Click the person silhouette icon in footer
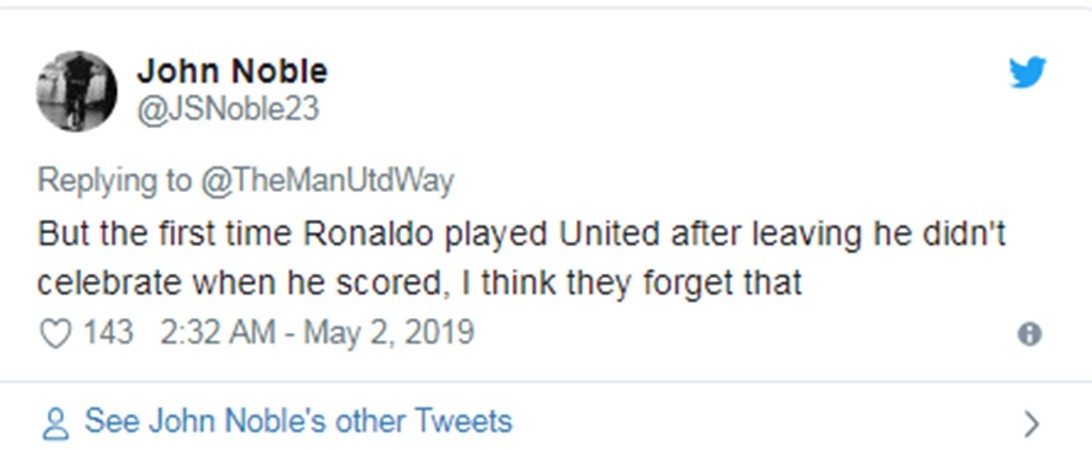The image size is (1092, 450). pyautogui.click(x=55, y=423)
